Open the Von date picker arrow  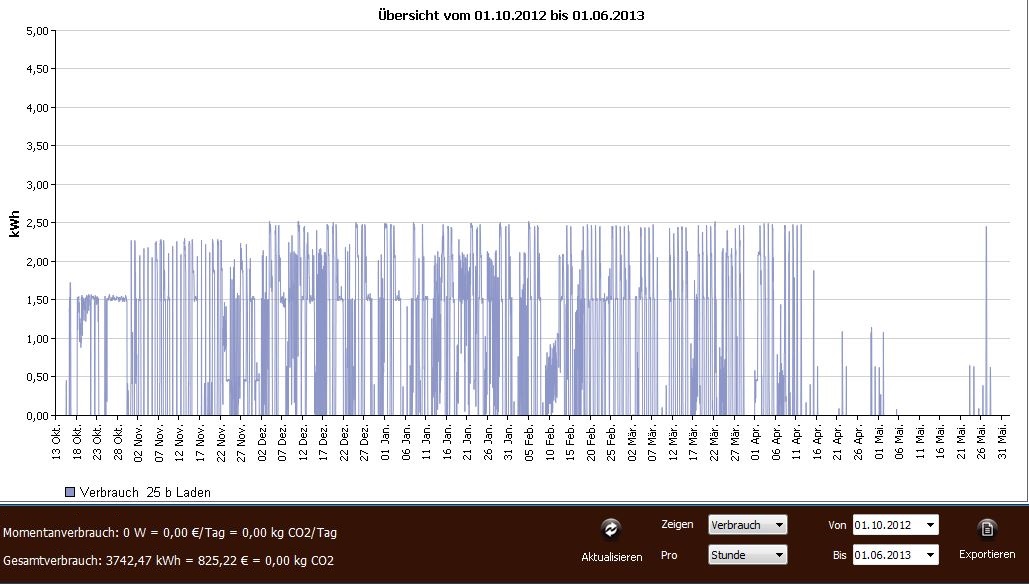pyautogui.click(x=931, y=525)
